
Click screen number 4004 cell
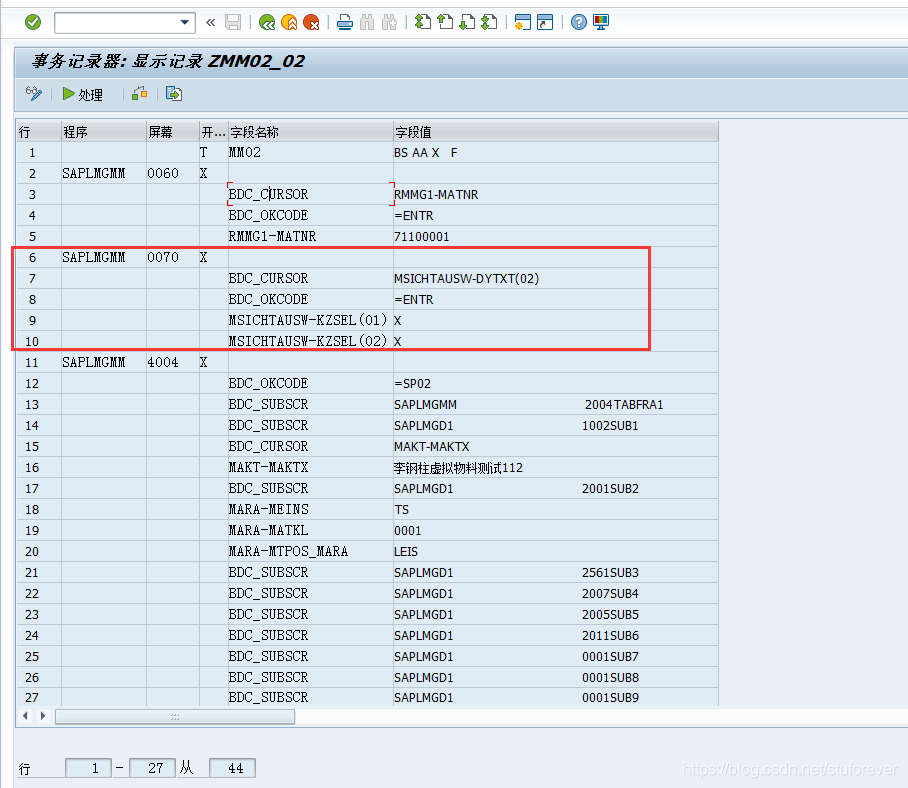(173, 362)
